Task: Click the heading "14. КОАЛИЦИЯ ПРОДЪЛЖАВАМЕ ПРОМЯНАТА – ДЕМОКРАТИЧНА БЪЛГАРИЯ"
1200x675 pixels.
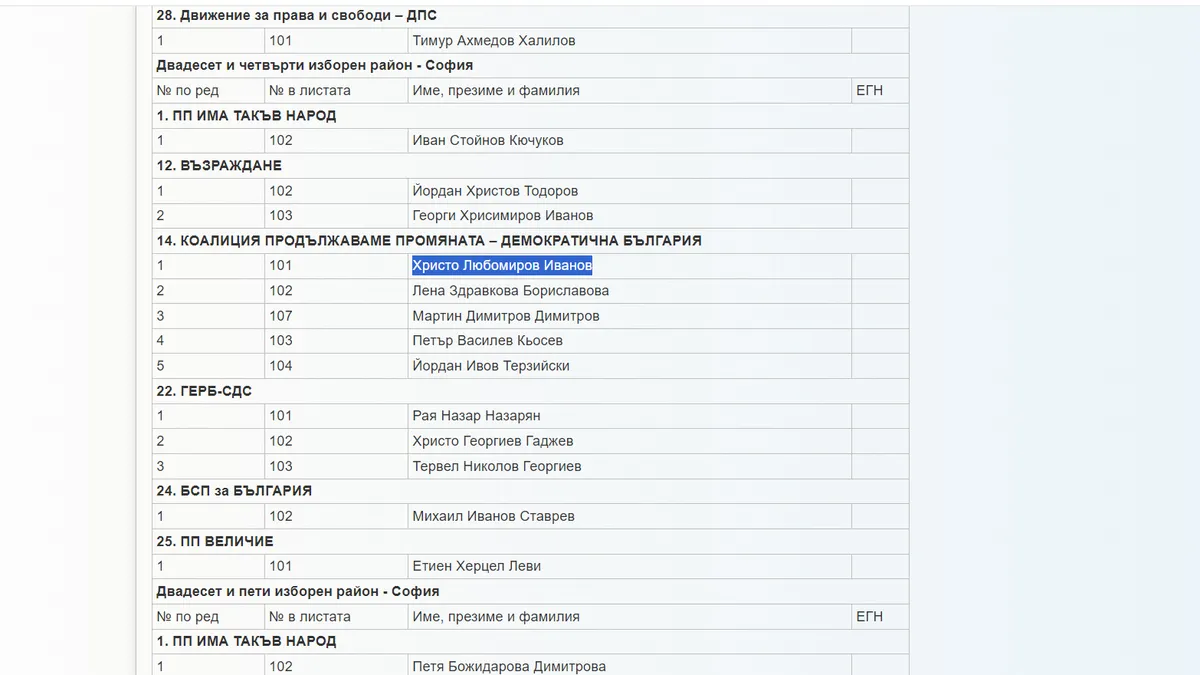Action: click(x=429, y=241)
